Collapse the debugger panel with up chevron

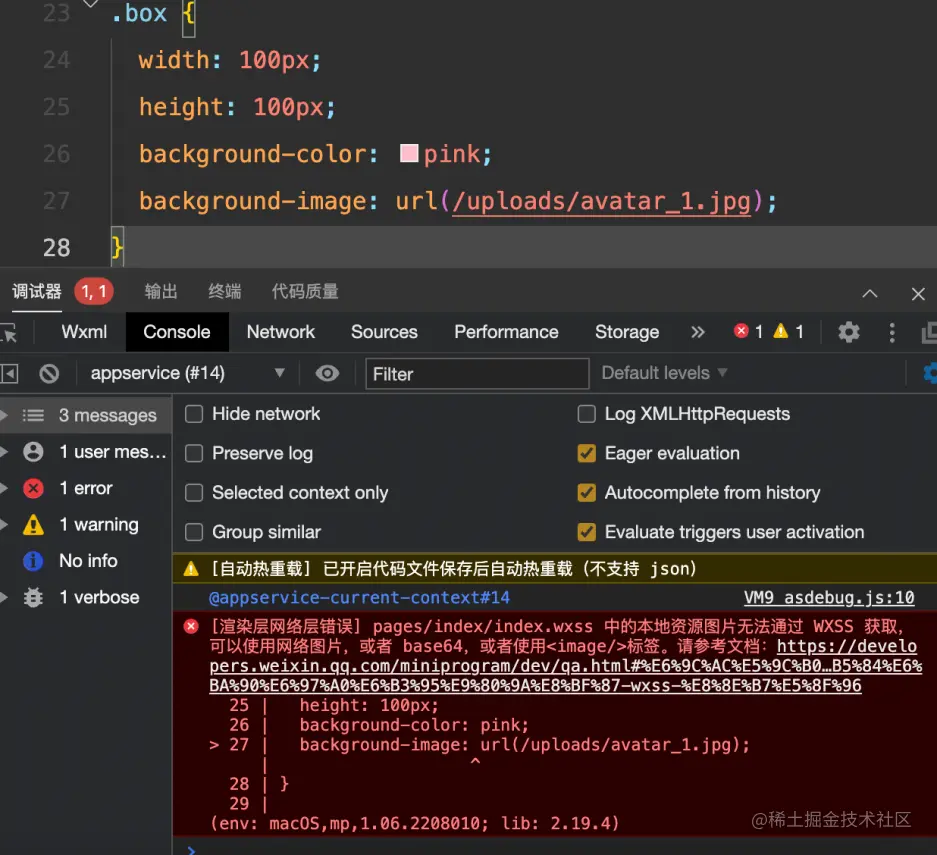click(x=869, y=293)
